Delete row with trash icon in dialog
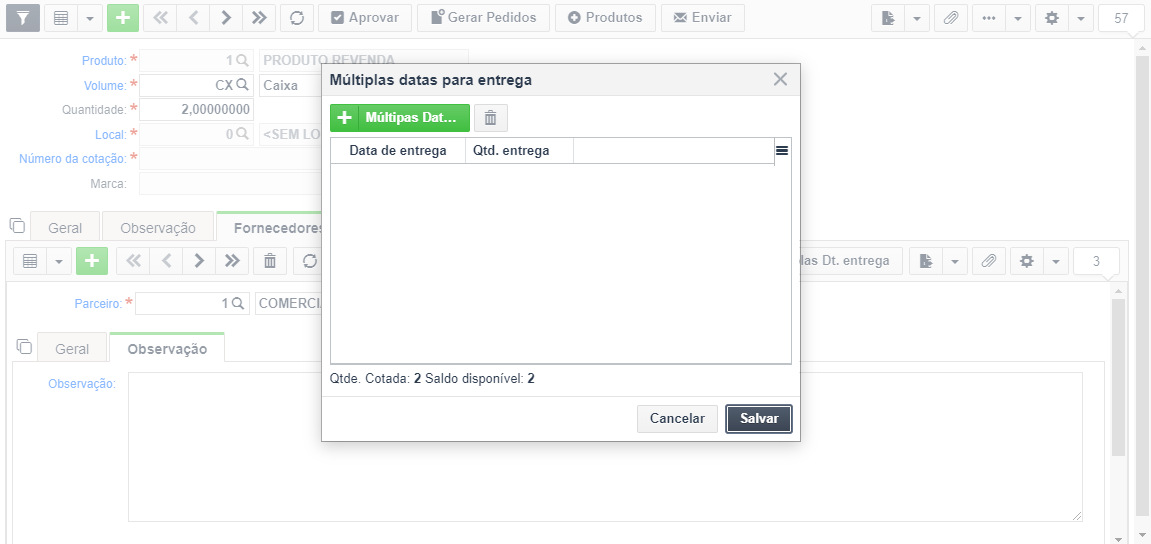The image size is (1151, 544). tap(490, 117)
